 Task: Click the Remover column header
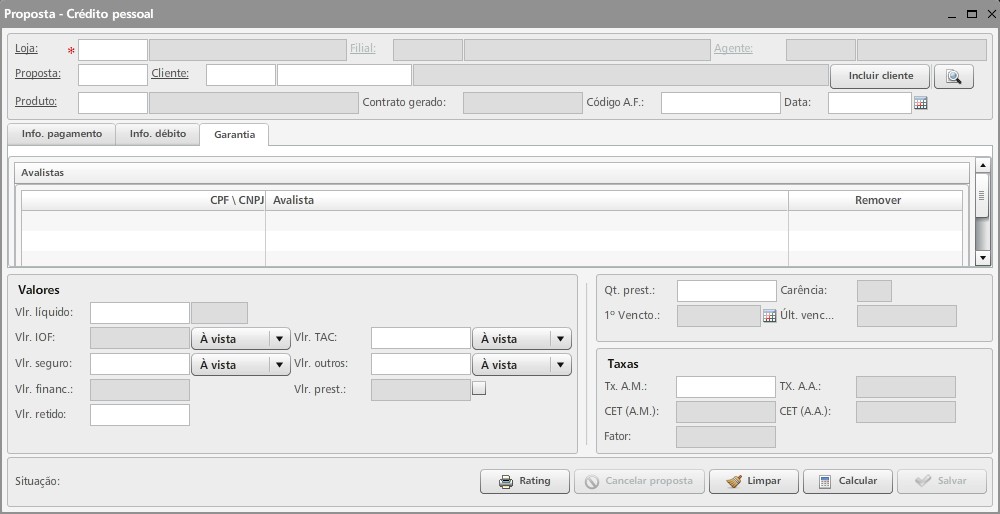[x=878, y=200]
